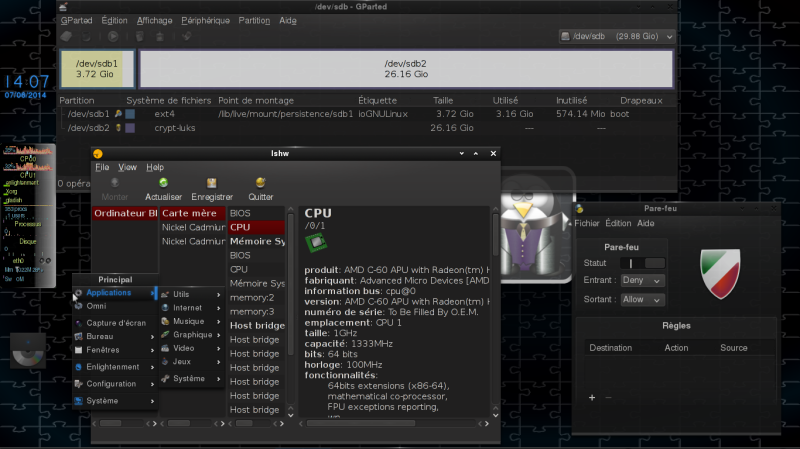Open the Sortant policy dropdown
The width and height of the screenshot is (800, 449).
click(641, 299)
